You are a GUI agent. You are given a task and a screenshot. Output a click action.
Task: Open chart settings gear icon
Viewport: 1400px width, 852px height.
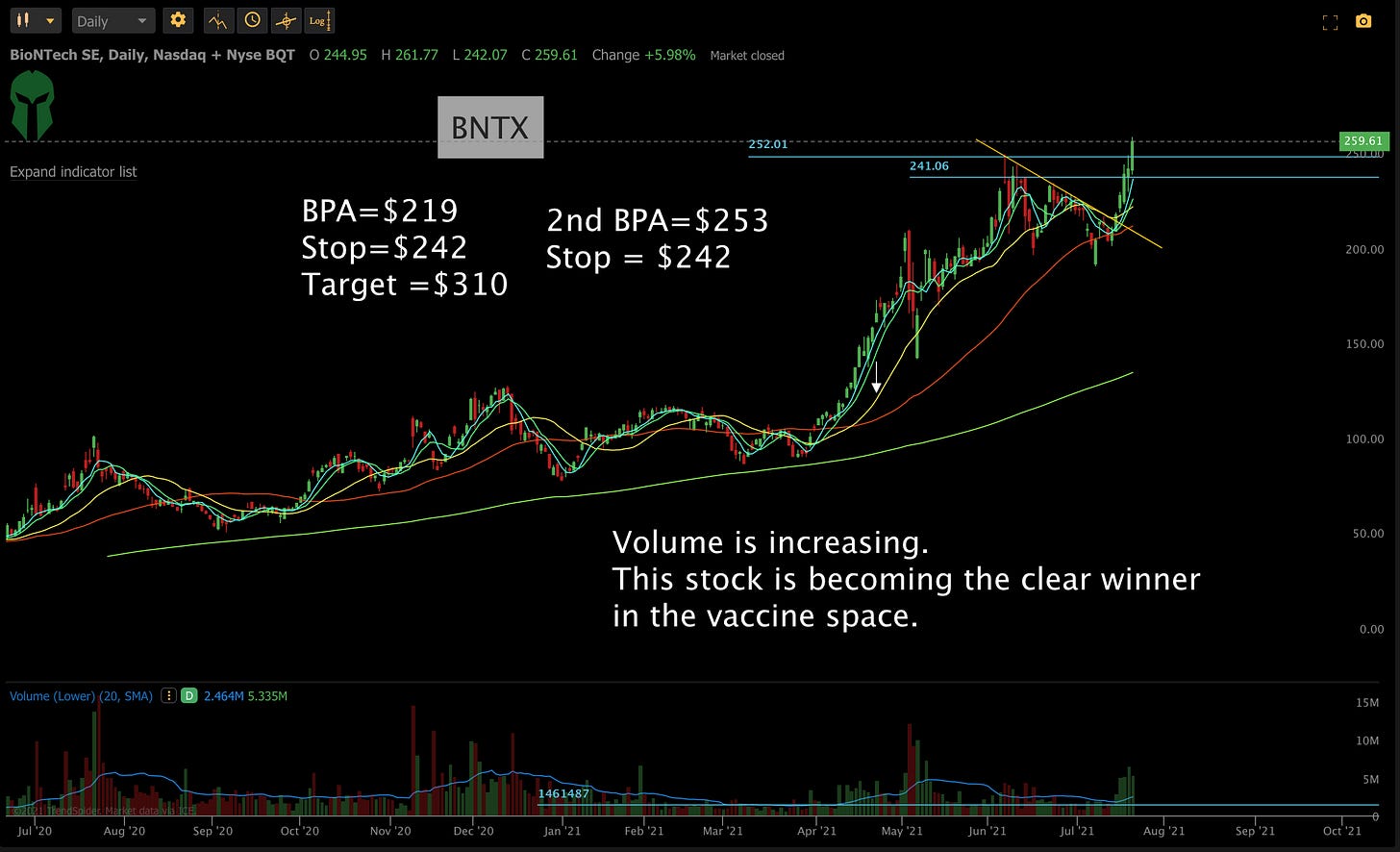[177, 20]
